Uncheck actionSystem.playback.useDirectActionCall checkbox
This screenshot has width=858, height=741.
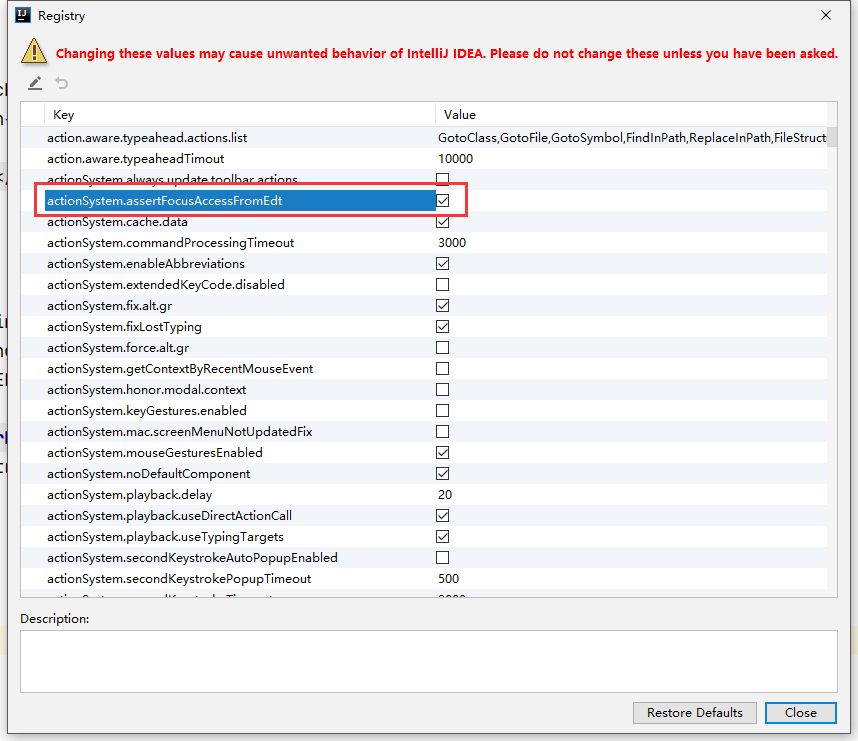(x=443, y=516)
